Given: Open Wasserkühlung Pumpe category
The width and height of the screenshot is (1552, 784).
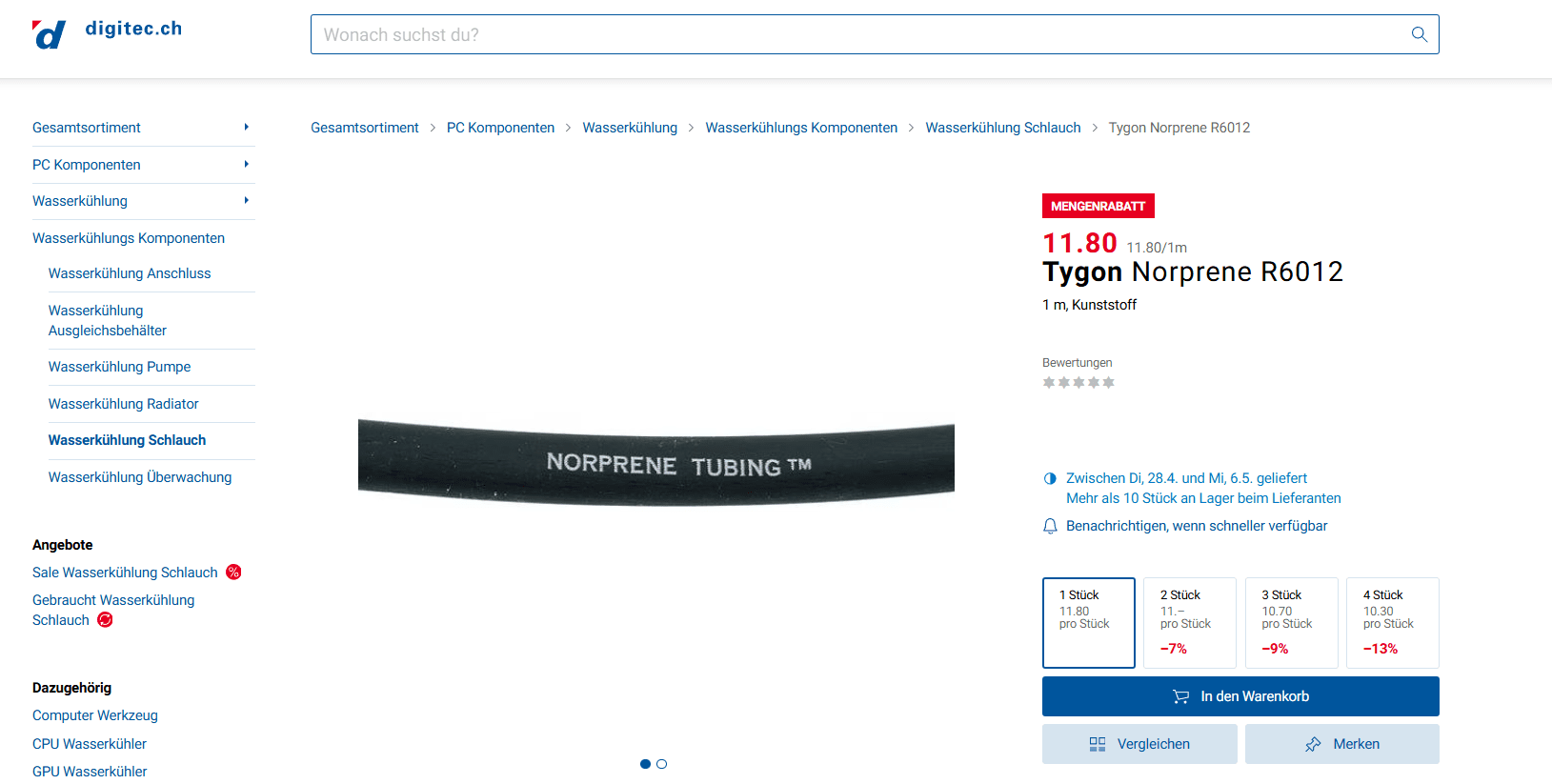Looking at the screenshot, I should (120, 367).
